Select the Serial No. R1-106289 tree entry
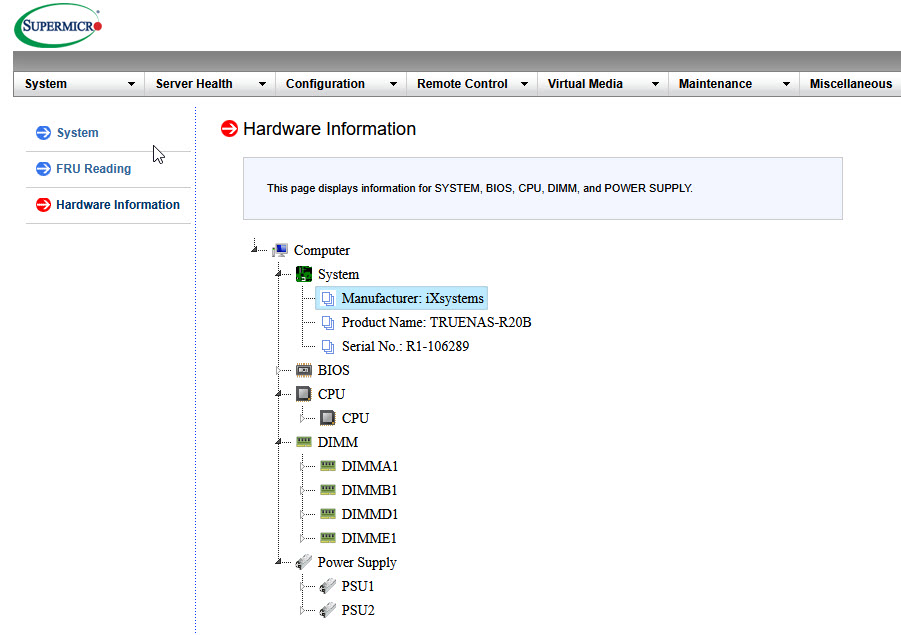 pos(405,346)
